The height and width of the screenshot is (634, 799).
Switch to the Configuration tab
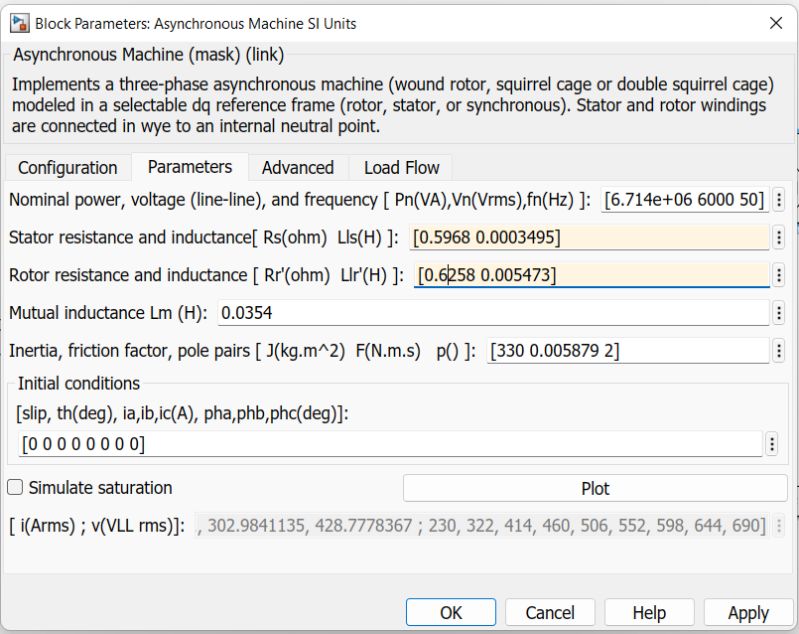point(68,168)
